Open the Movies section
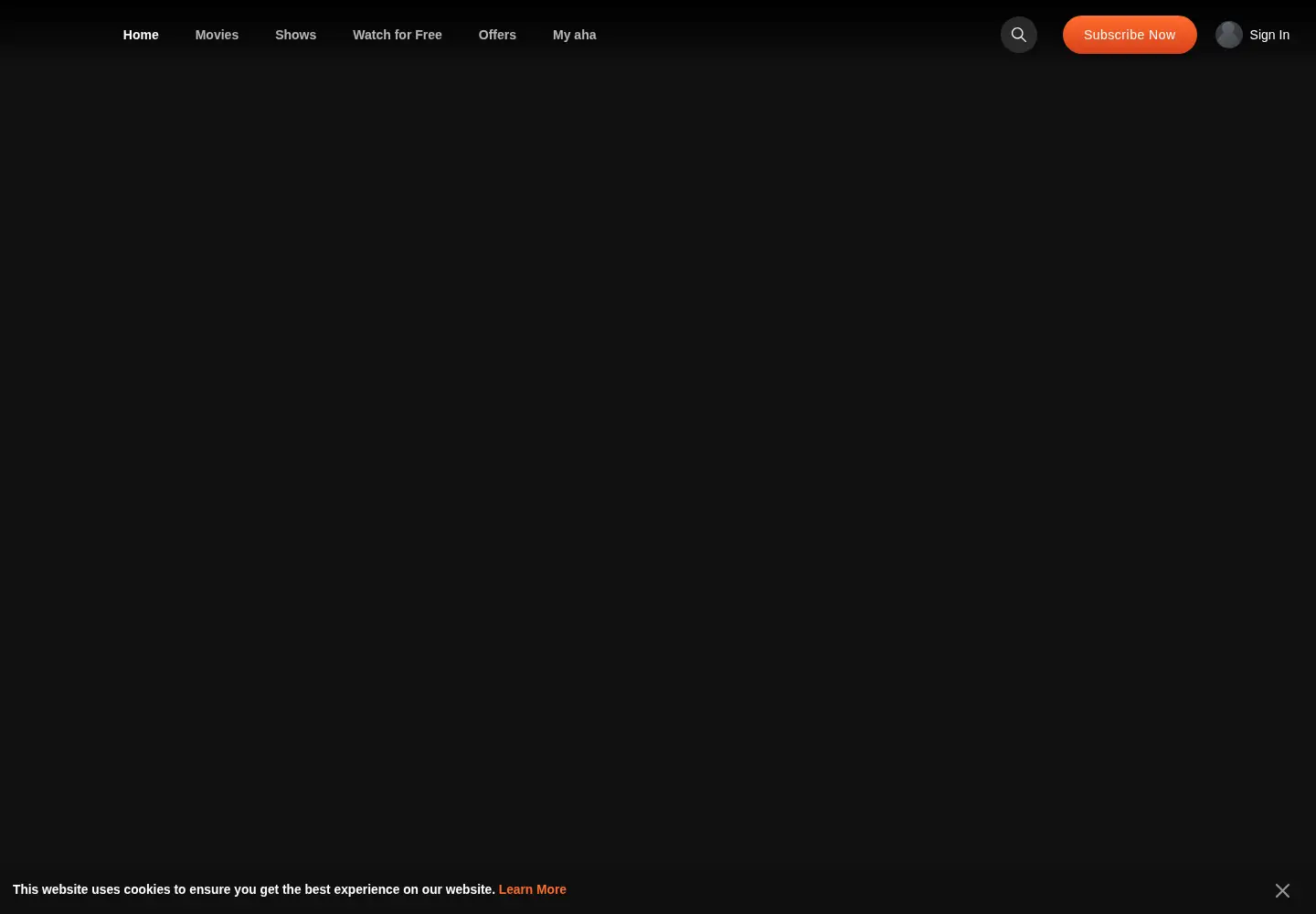Viewport: 1316px width, 914px height. click(217, 35)
